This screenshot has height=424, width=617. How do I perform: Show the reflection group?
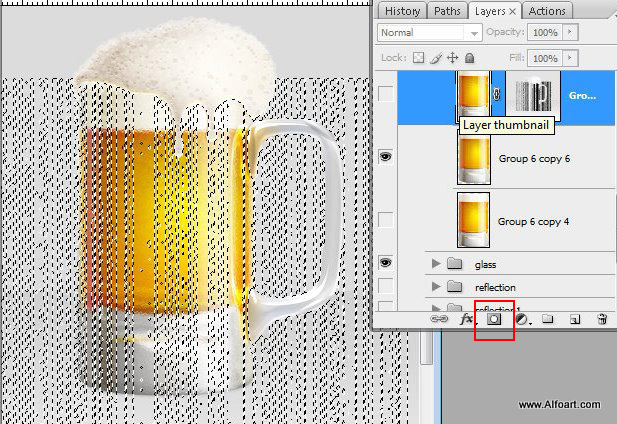[x=385, y=286]
